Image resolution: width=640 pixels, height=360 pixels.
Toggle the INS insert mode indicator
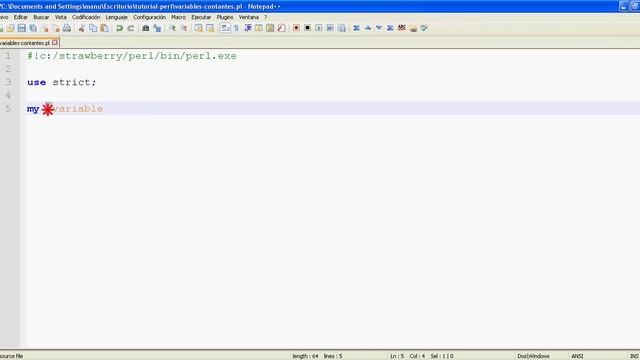634,356
